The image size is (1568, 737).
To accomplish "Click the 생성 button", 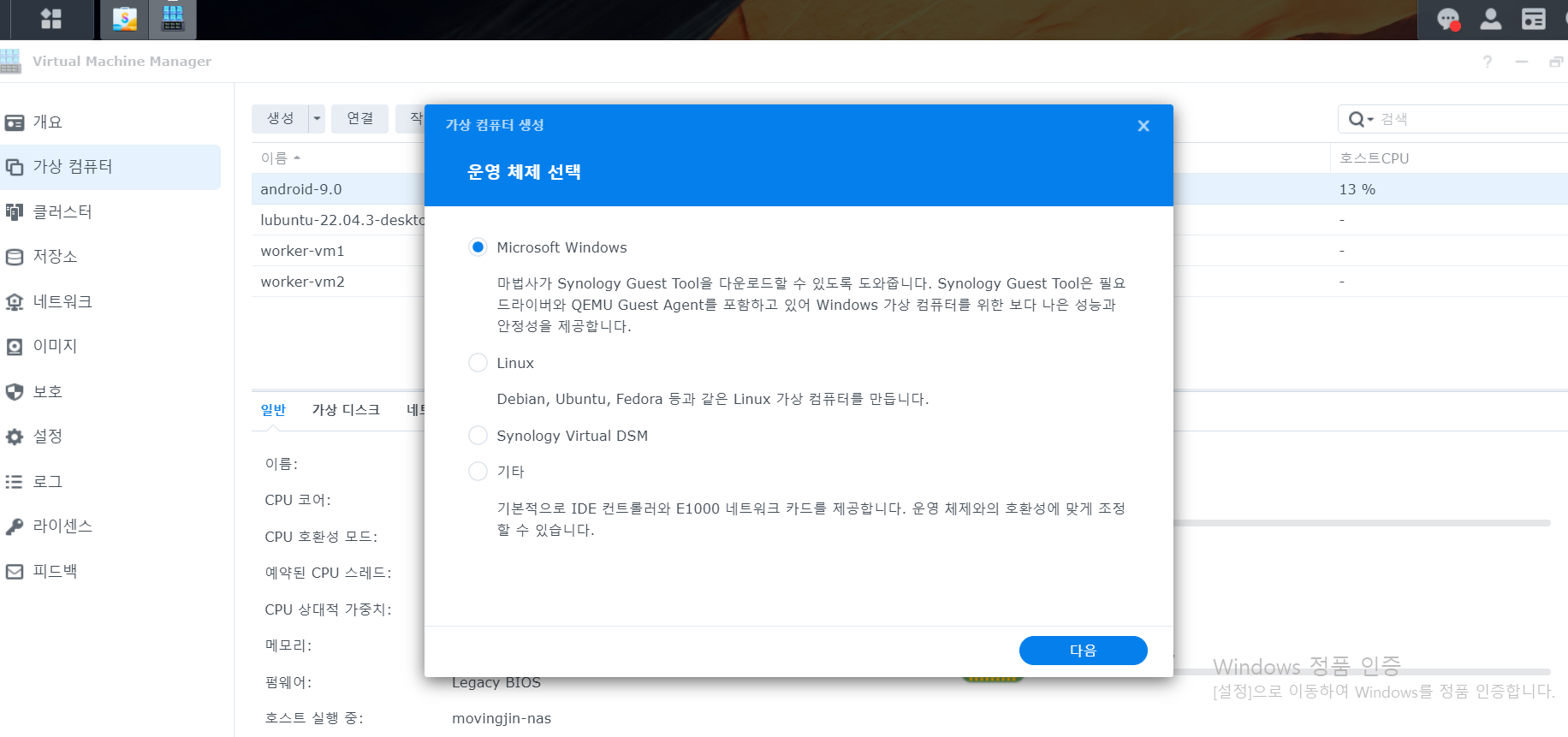I will coord(281,118).
